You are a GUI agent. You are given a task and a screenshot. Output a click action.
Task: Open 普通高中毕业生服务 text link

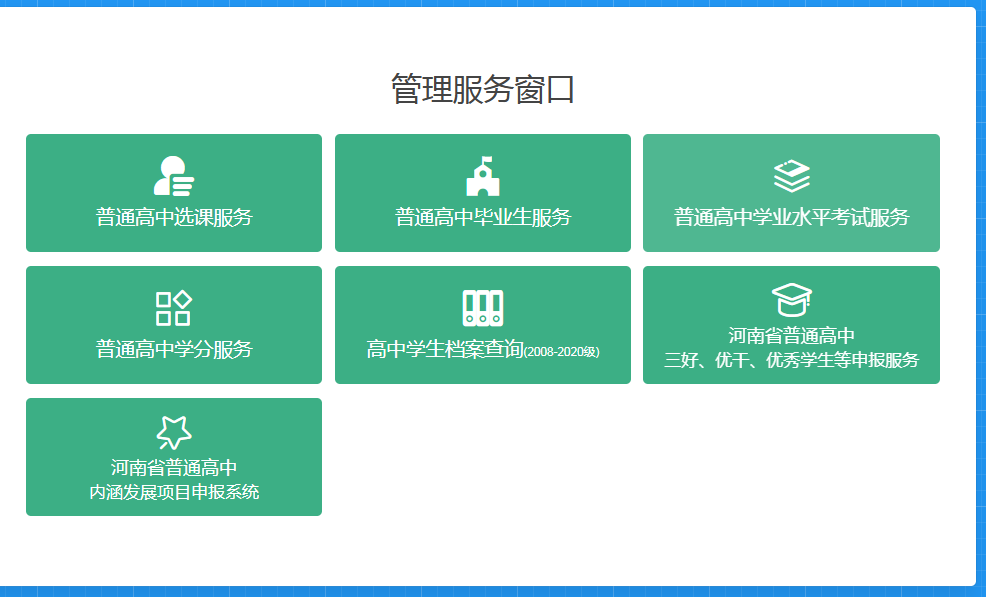click(482, 217)
